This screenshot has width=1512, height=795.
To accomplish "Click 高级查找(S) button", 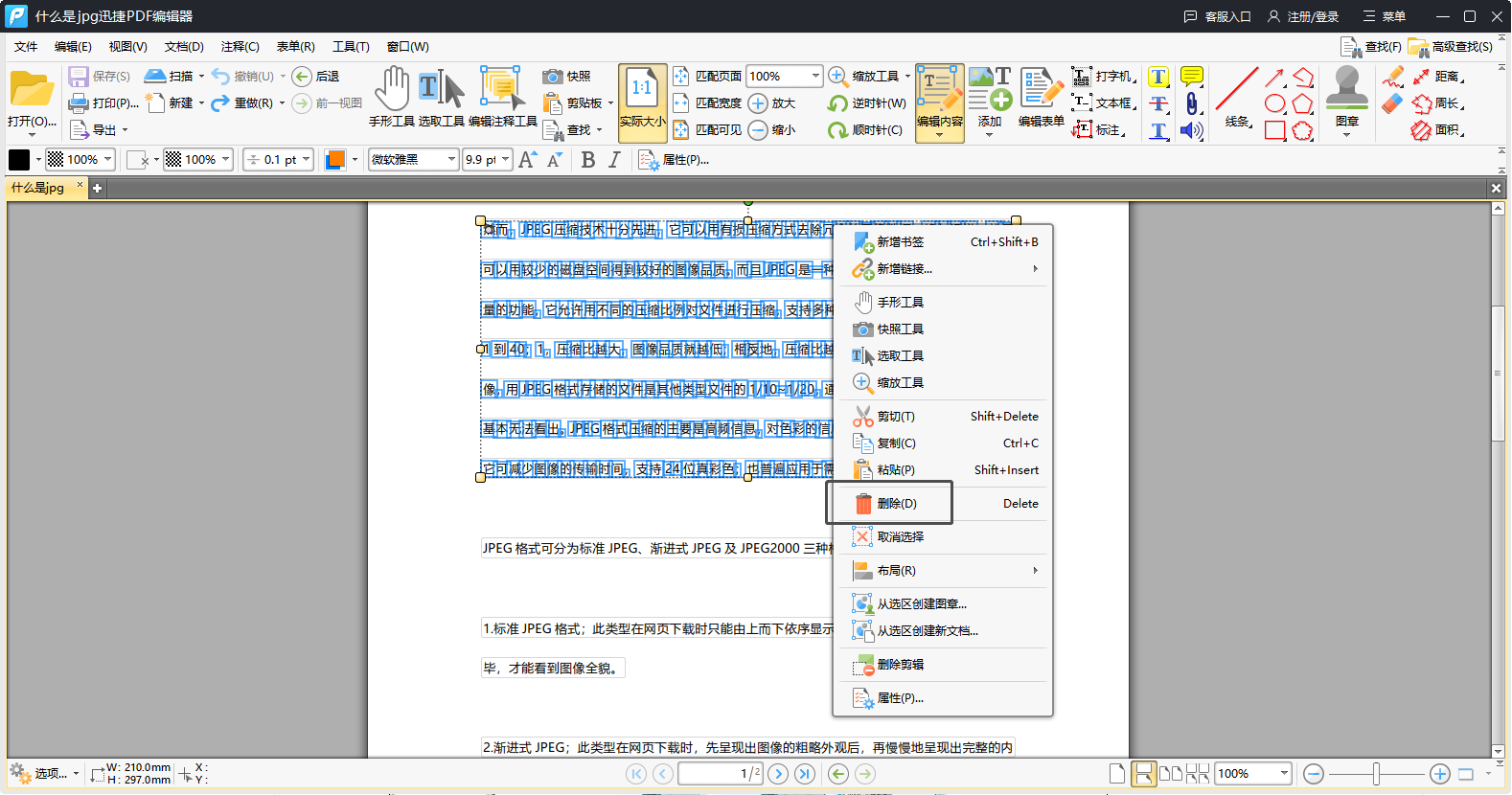I will coord(1451,46).
